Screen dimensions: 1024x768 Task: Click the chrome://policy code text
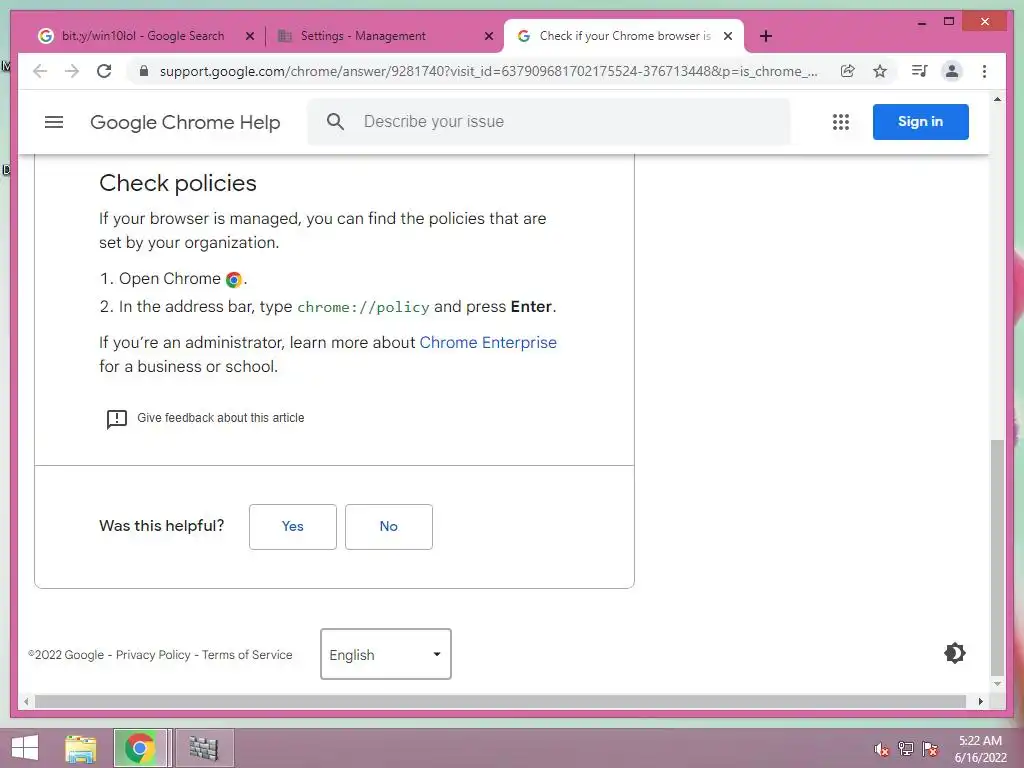363,307
